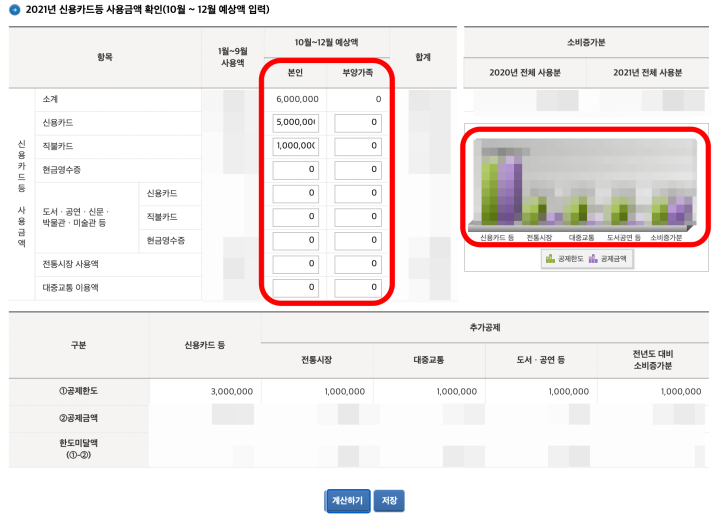Select the 본인 직불카드 field showing 1,000,000
The width and height of the screenshot is (720, 520).
pos(296,146)
